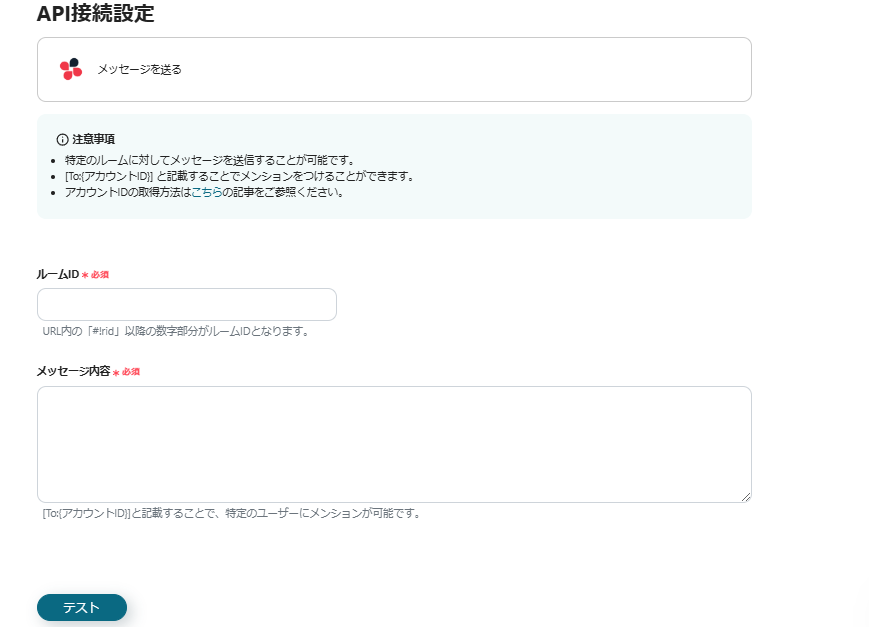Focus the ルームID input field
This screenshot has width=869, height=627.
point(186,304)
